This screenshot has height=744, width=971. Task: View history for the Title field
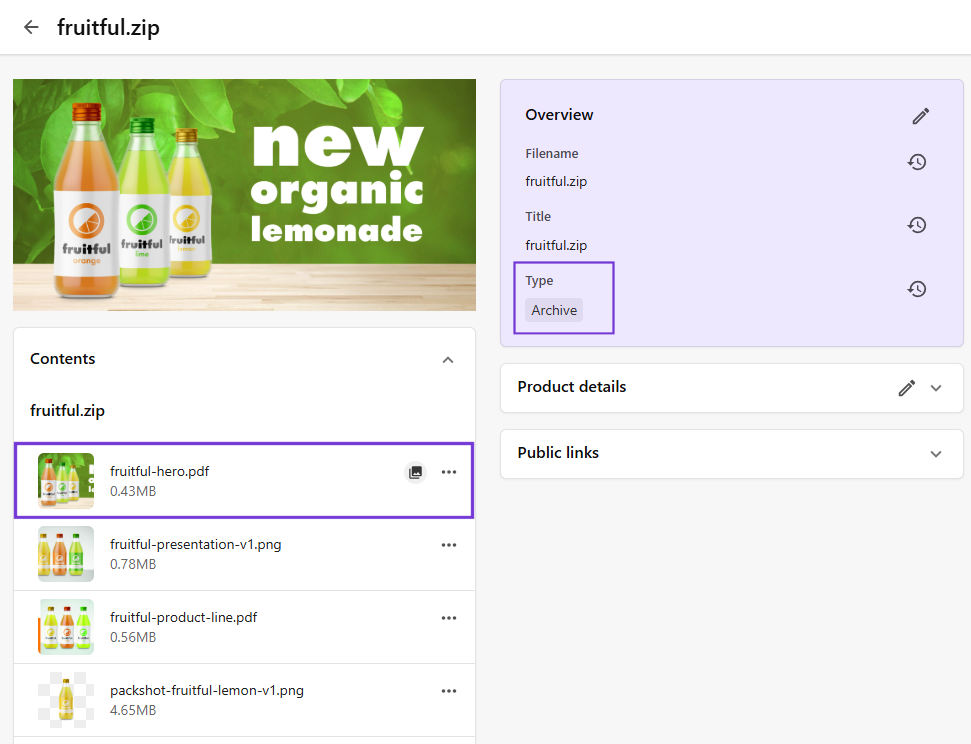point(917,225)
